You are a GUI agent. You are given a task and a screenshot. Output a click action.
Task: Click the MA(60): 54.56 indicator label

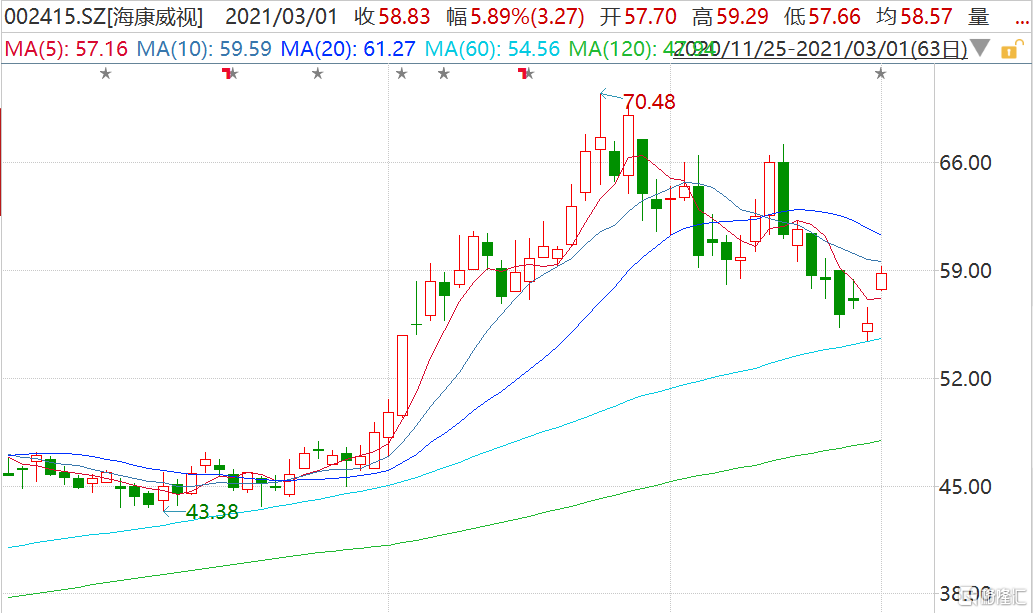(x=492, y=49)
